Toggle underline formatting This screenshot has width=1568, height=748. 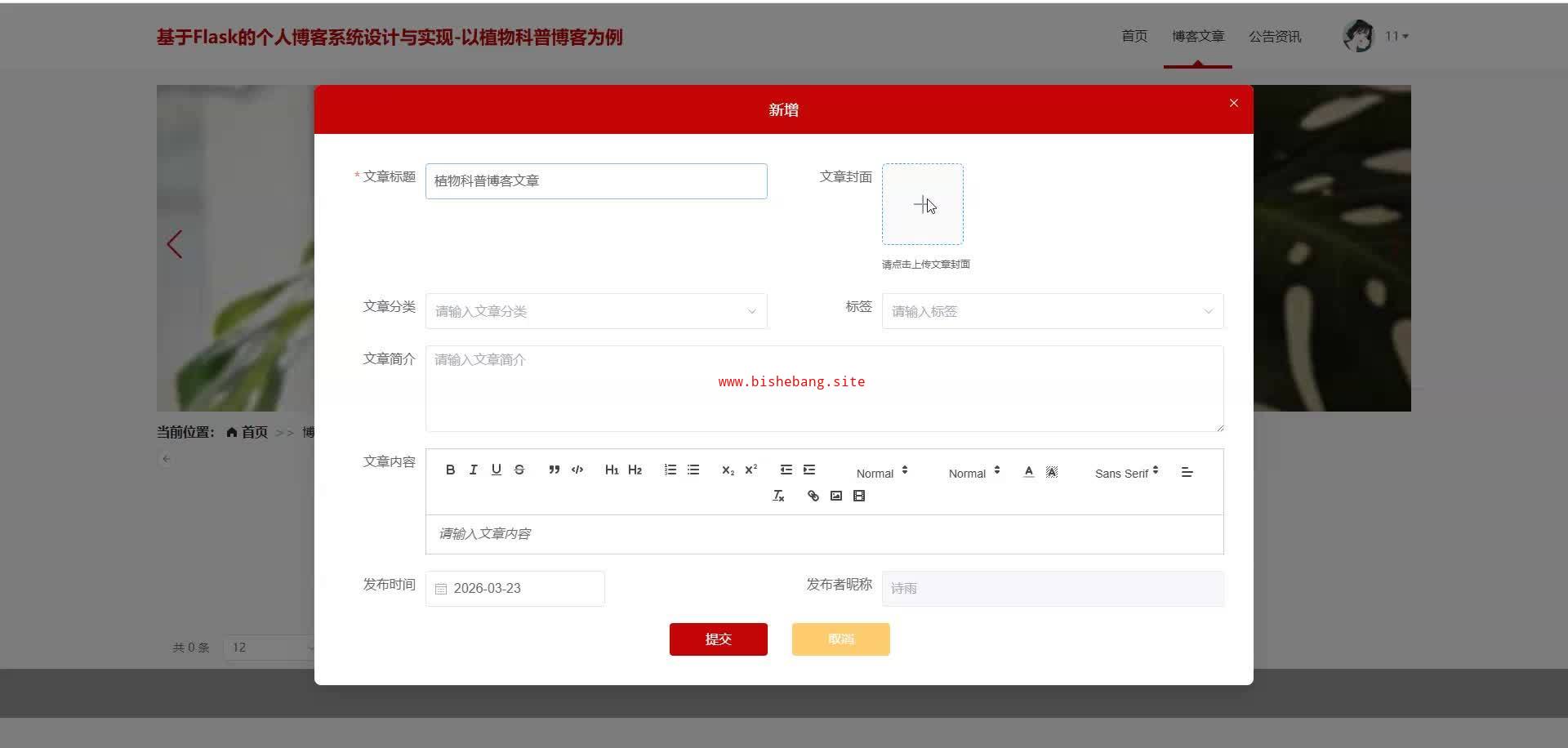pyautogui.click(x=496, y=470)
